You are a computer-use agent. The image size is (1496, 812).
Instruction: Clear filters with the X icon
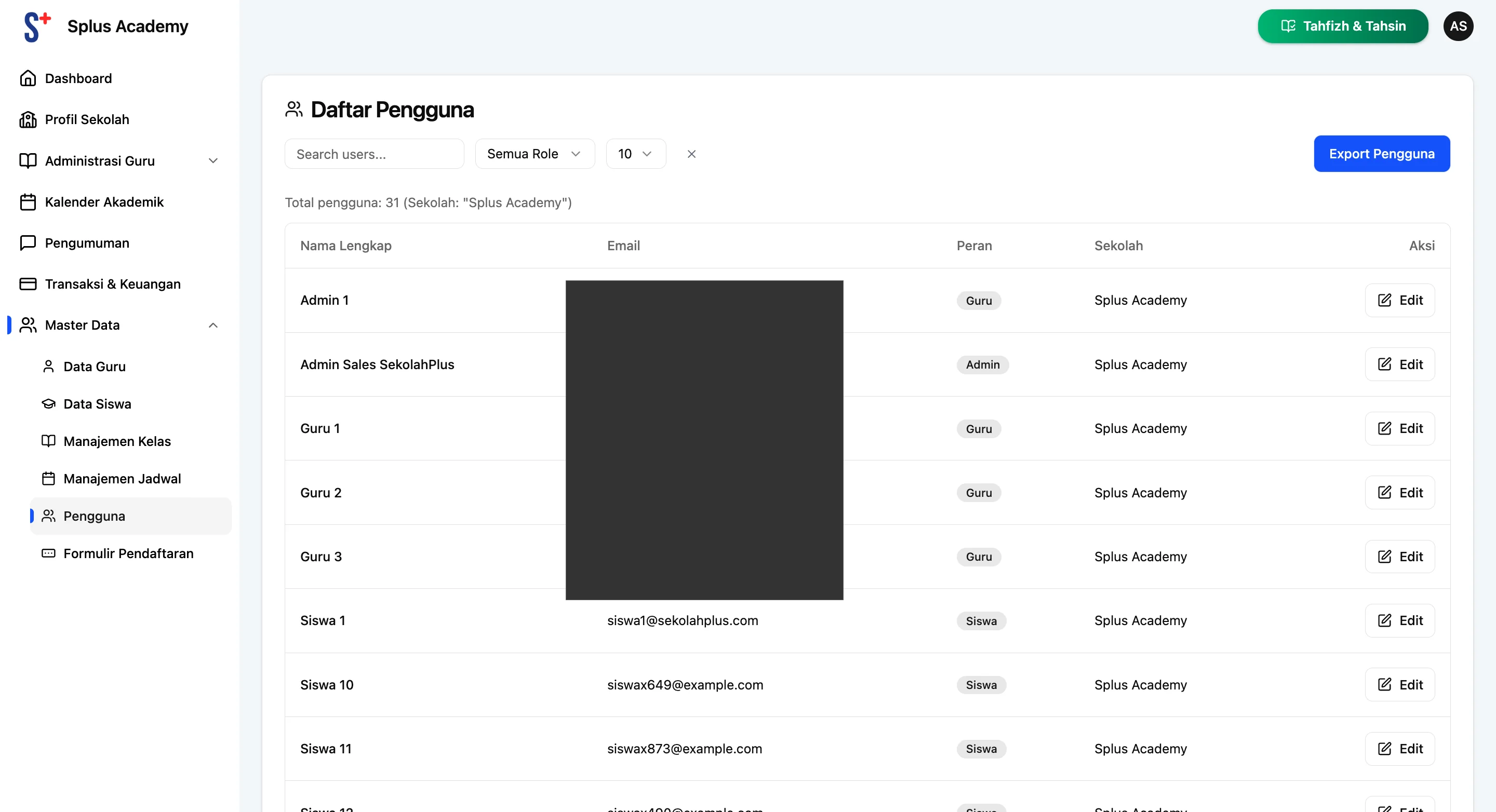coord(691,154)
